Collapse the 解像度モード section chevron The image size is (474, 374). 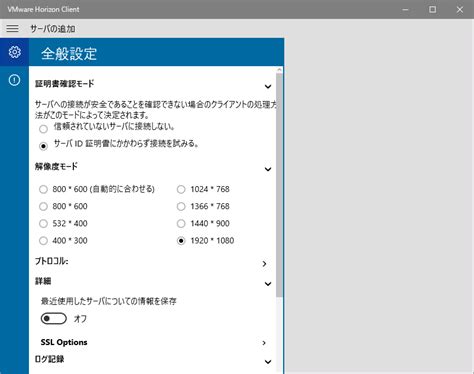268,169
